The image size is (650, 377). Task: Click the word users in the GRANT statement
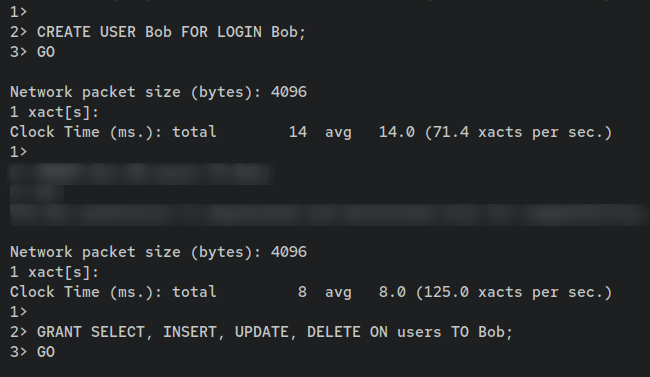click(419, 332)
